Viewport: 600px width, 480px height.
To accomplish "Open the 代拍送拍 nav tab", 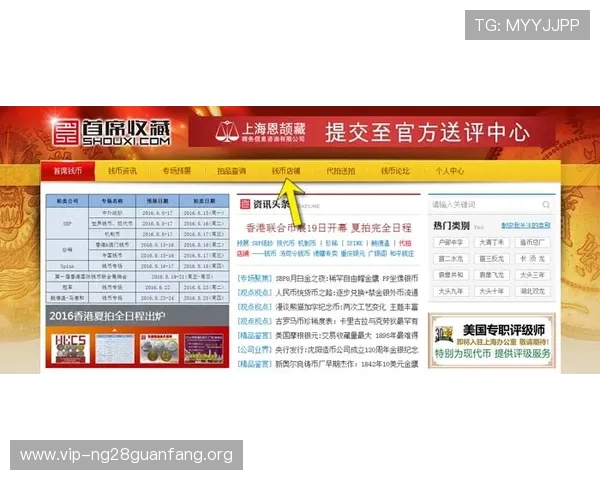I will click(341, 171).
